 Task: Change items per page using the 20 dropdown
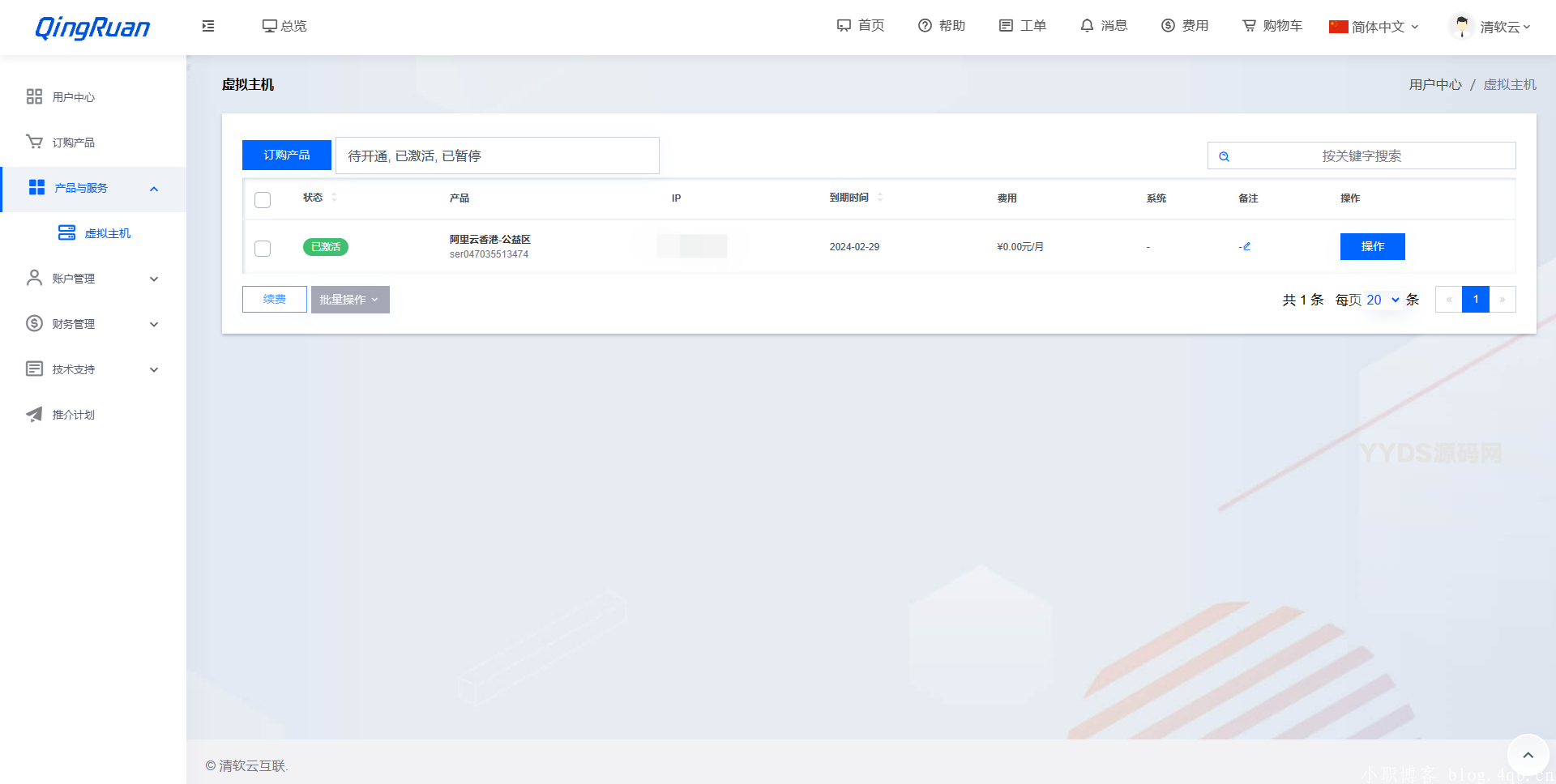[x=1380, y=299]
